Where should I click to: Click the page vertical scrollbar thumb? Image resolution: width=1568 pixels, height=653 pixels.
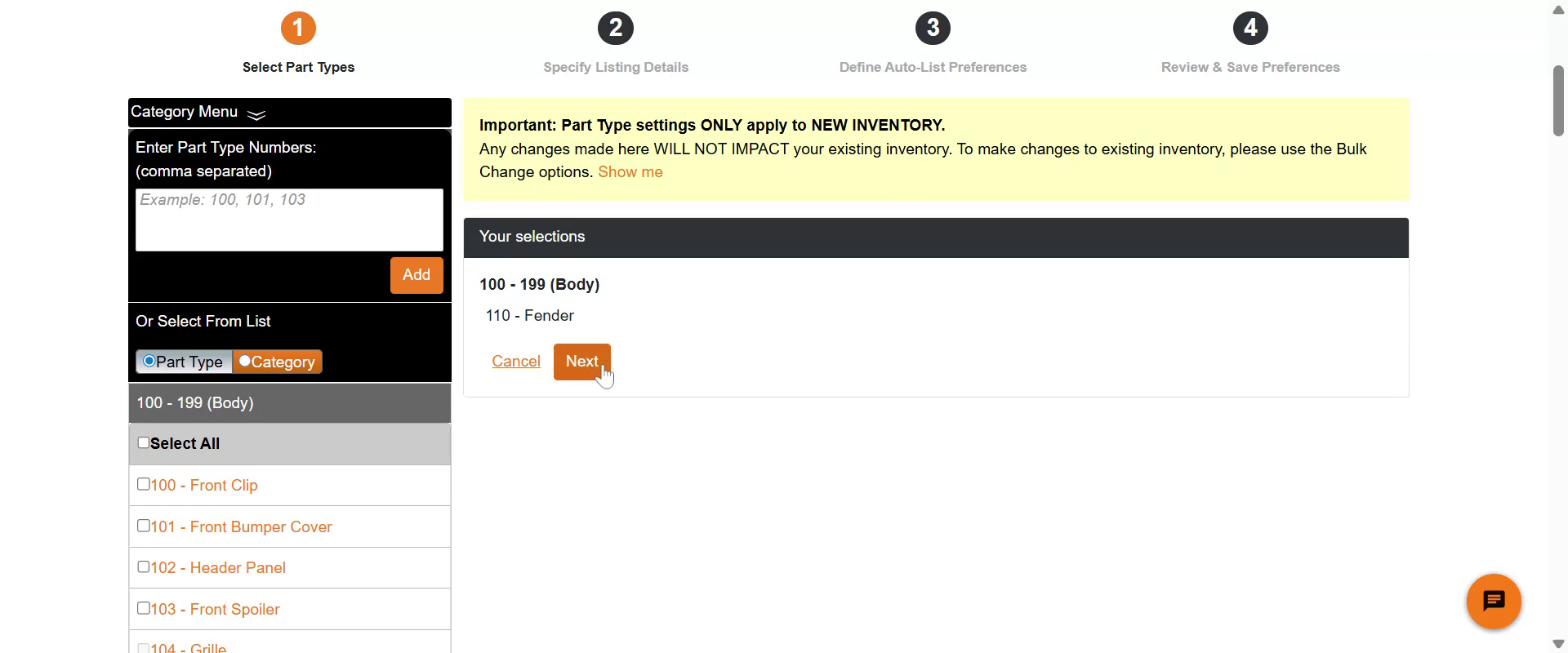[1558, 100]
